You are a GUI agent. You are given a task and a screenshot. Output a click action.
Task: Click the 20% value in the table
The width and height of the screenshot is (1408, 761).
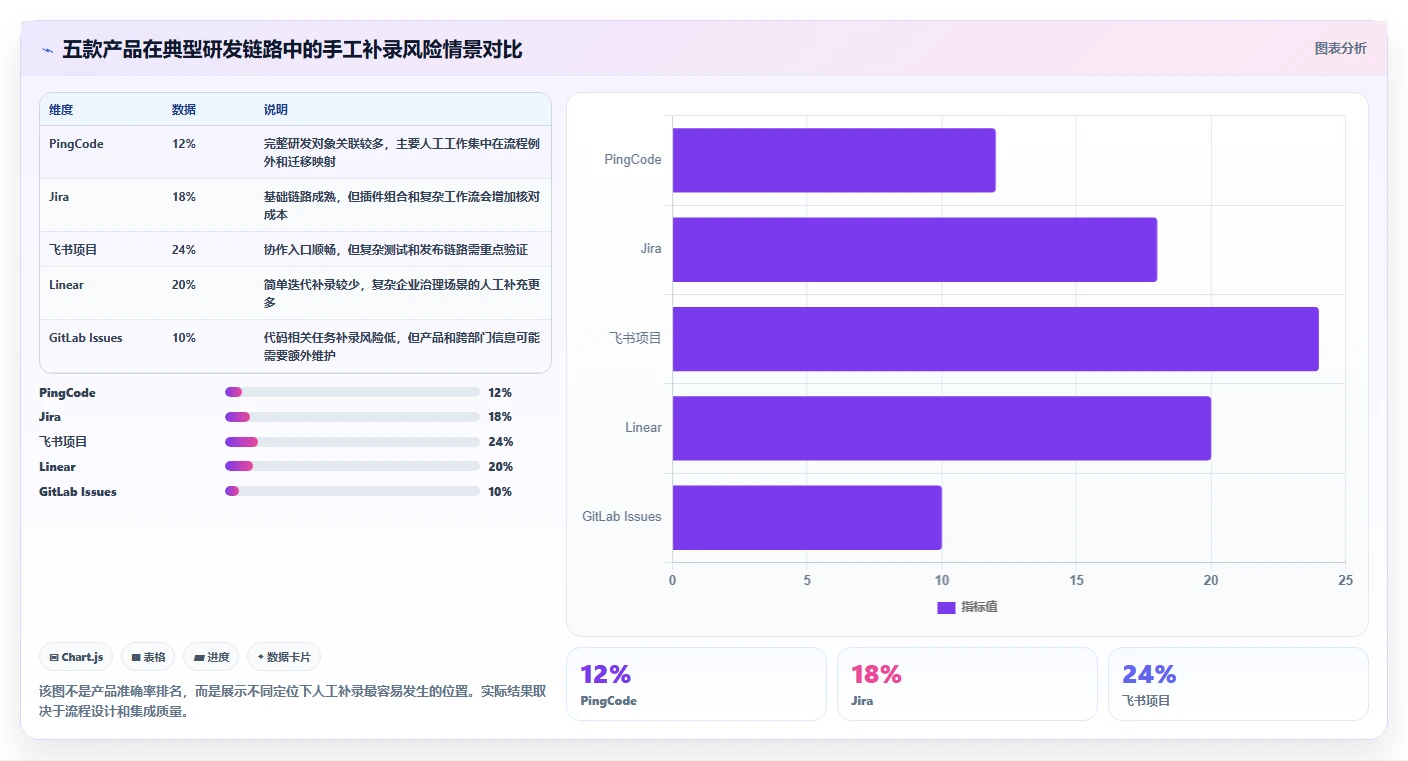(x=184, y=285)
